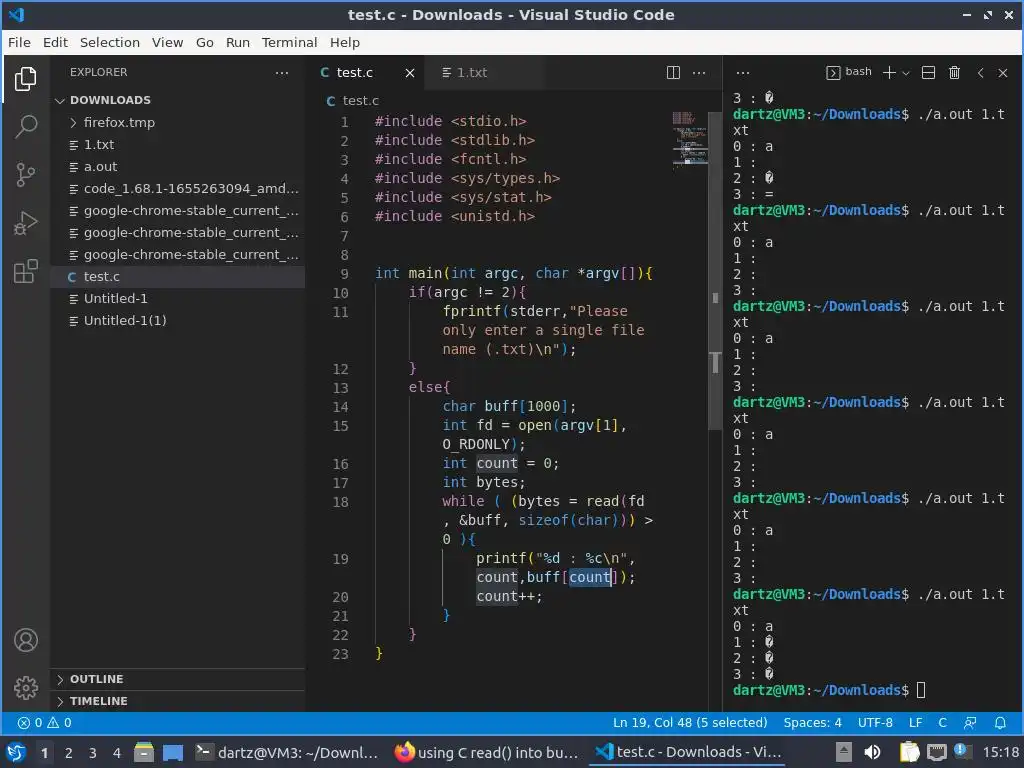Click the editor minimap

(x=690, y=140)
